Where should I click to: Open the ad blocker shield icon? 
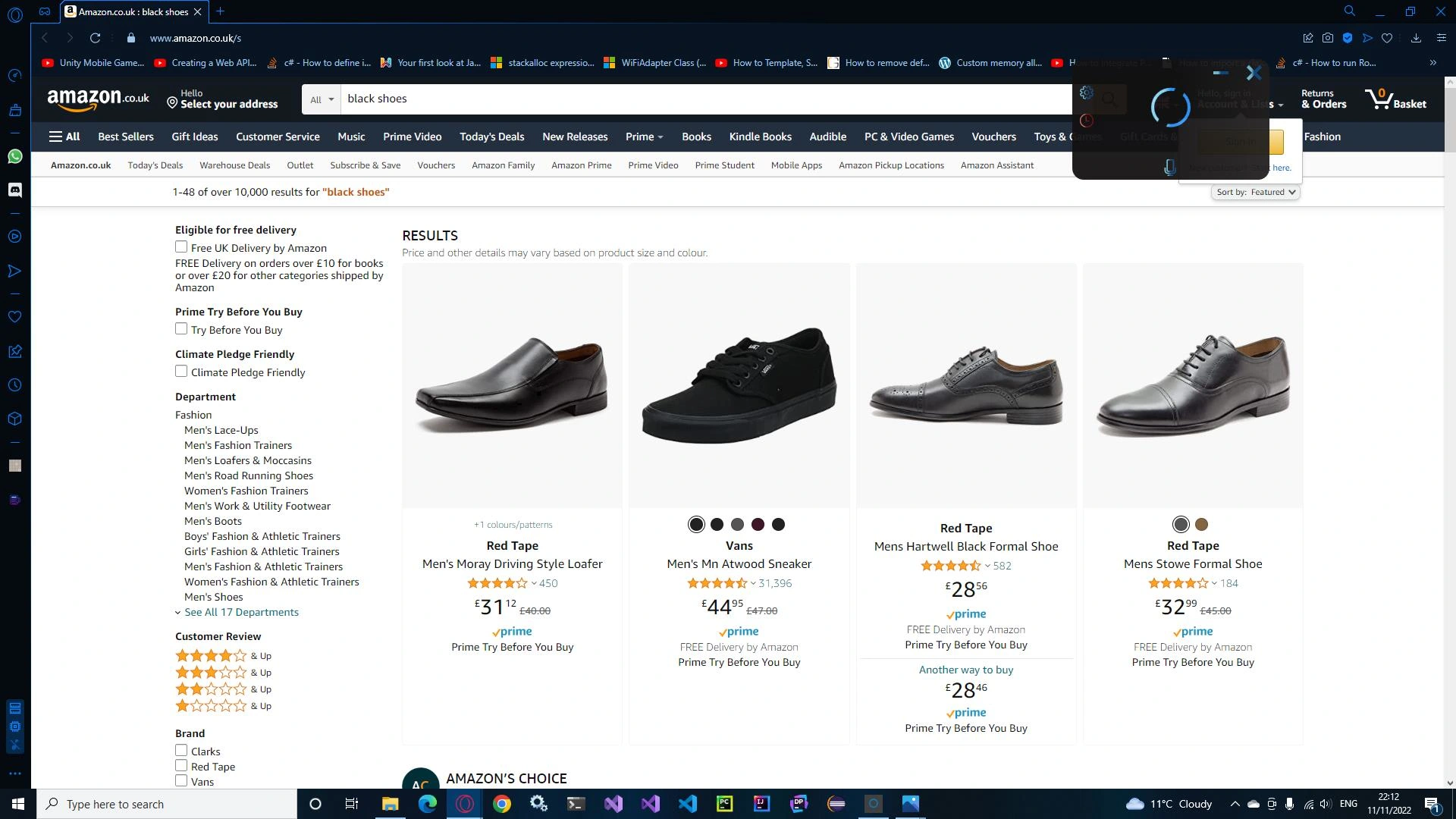(1348, 38)
